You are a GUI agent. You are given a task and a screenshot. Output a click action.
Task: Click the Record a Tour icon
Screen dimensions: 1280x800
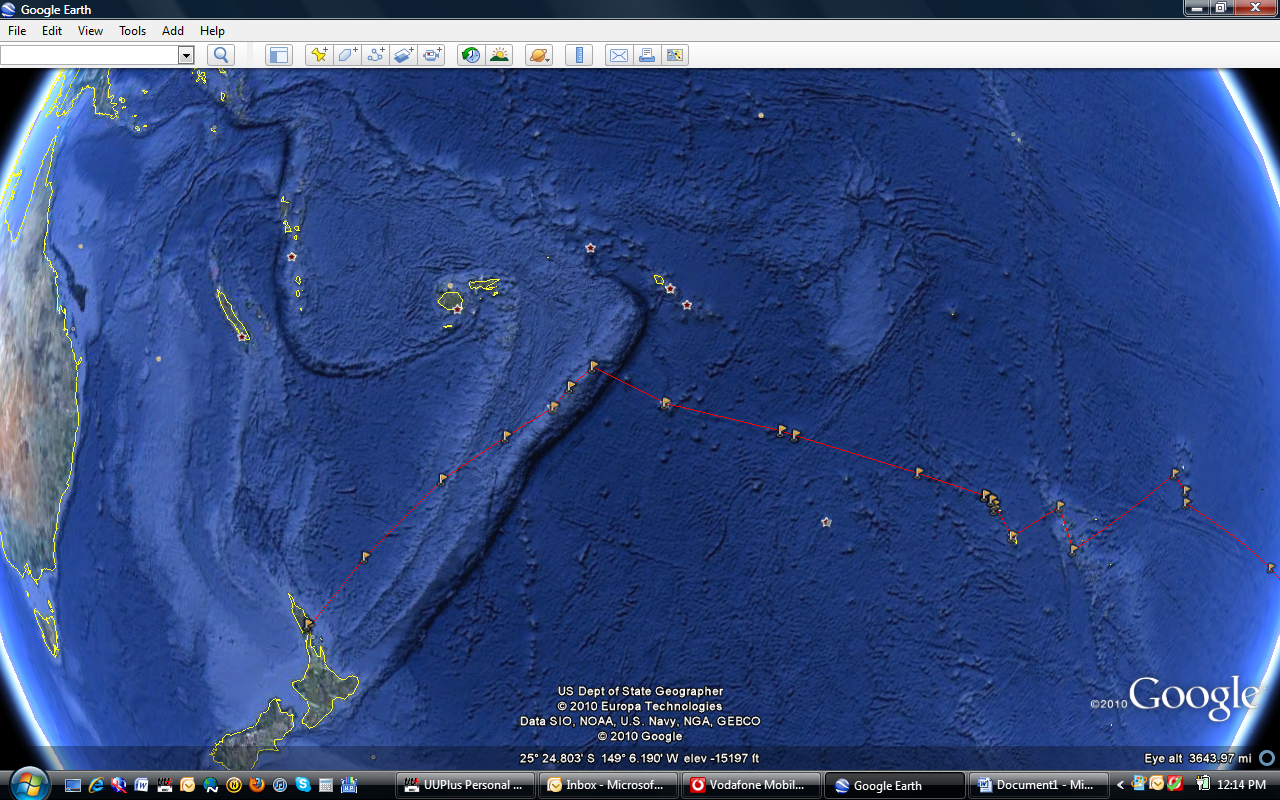[x=432, y=55]
